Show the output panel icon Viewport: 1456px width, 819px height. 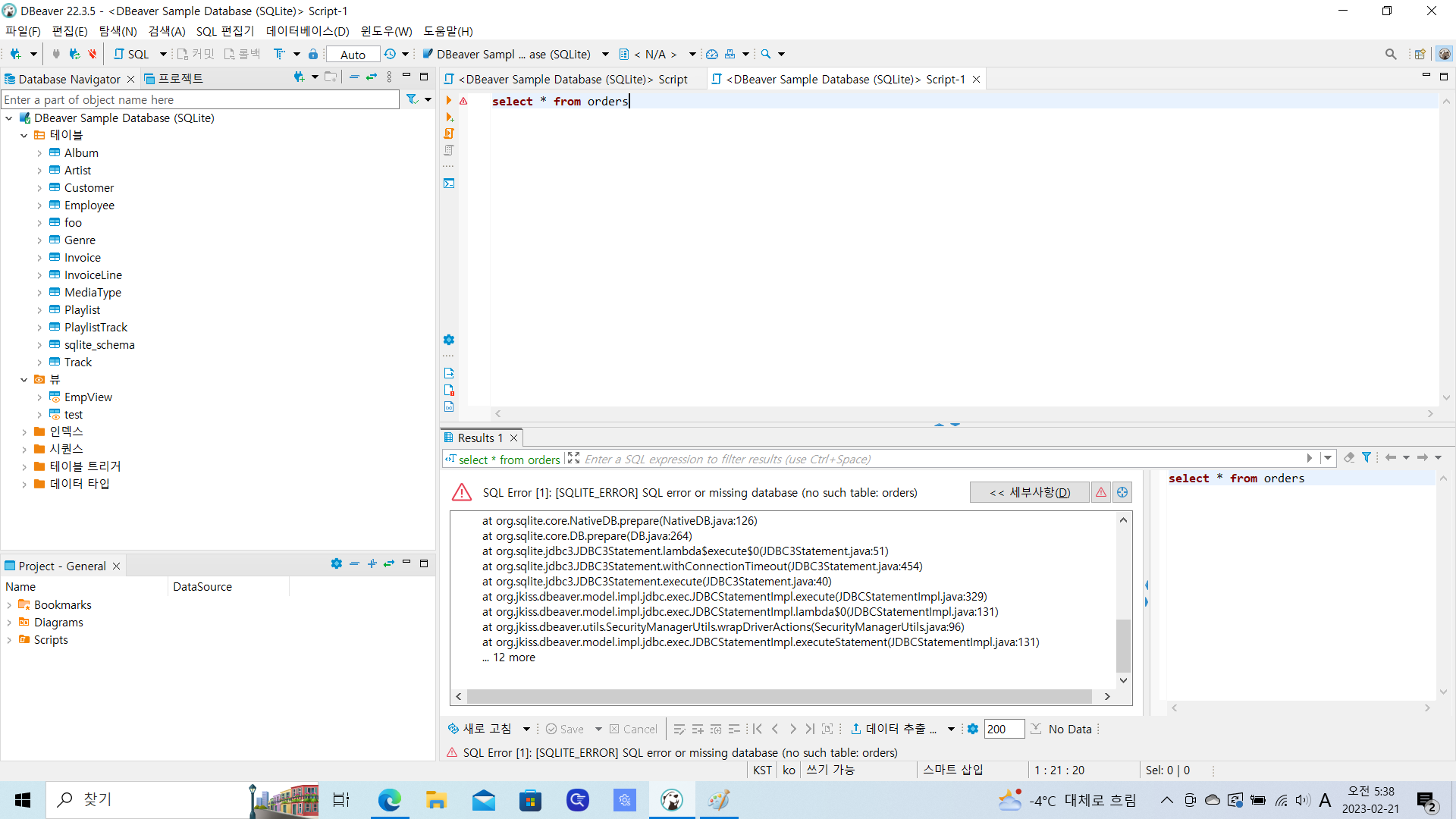[449, 373]
